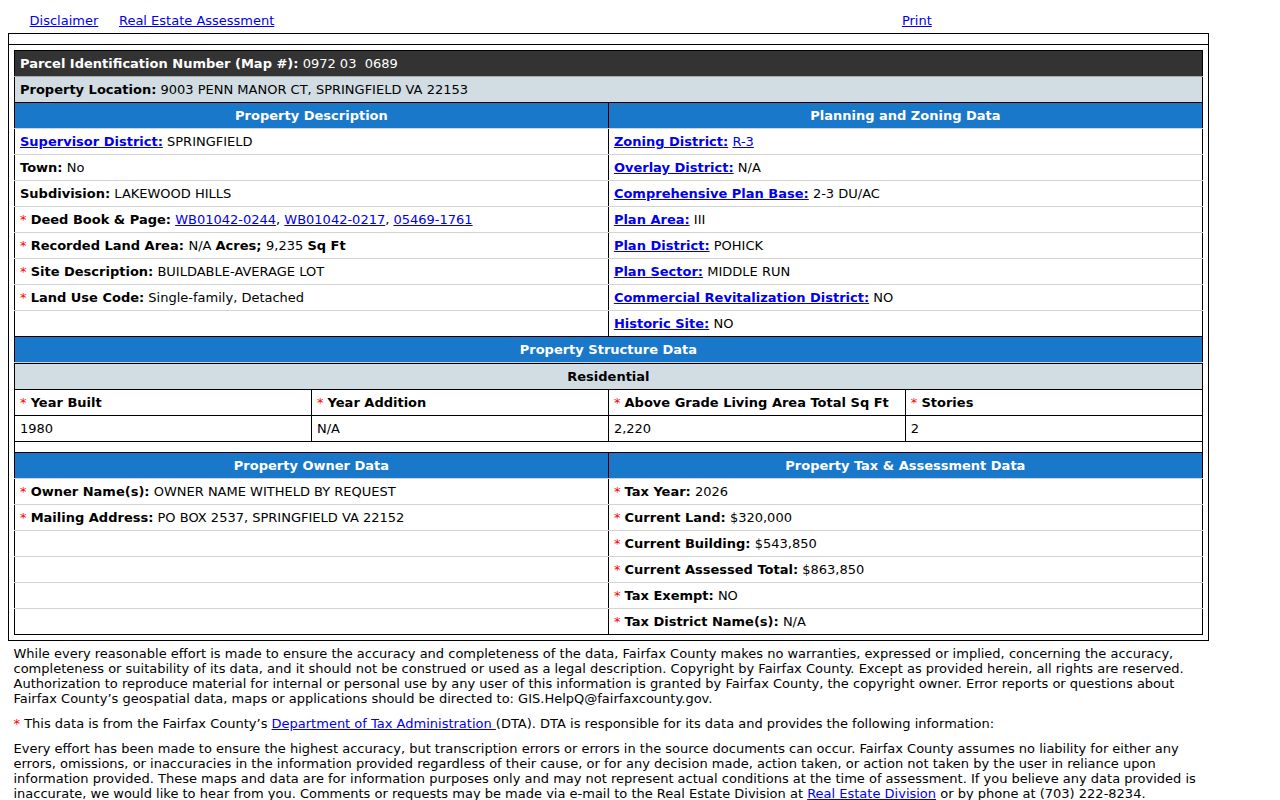The width and height of the screenshot is (1280, 800).
Task: Open deed WB01042-0244 link
Action: point(225,219)
